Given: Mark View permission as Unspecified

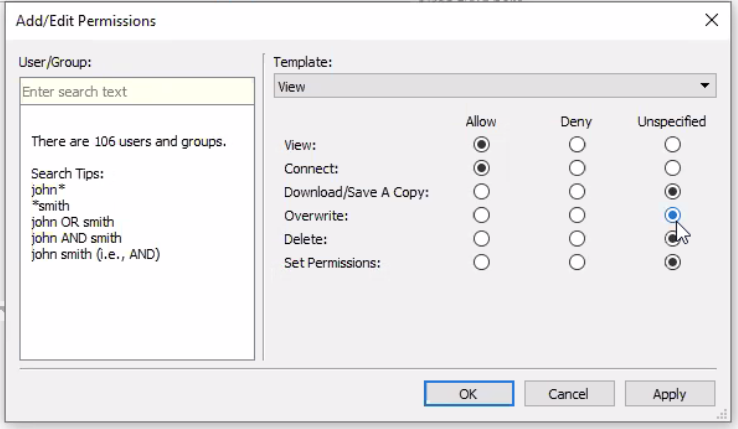Looking at the screenshot, I should (x=673, y=144).
